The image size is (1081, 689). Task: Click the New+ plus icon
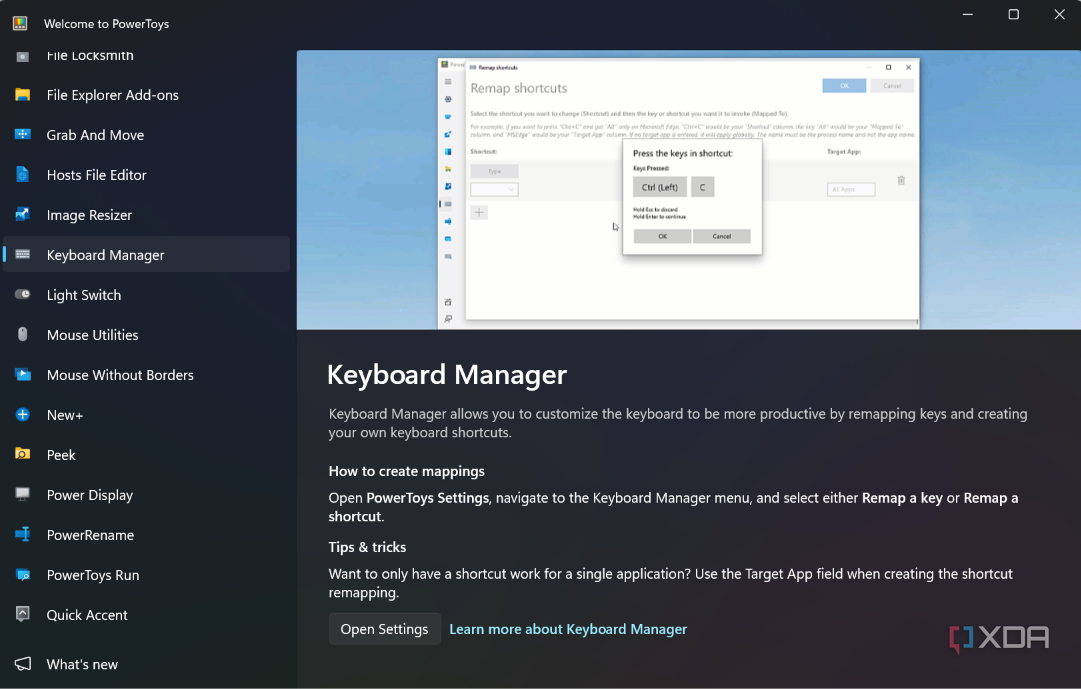(x=23, y=415)
